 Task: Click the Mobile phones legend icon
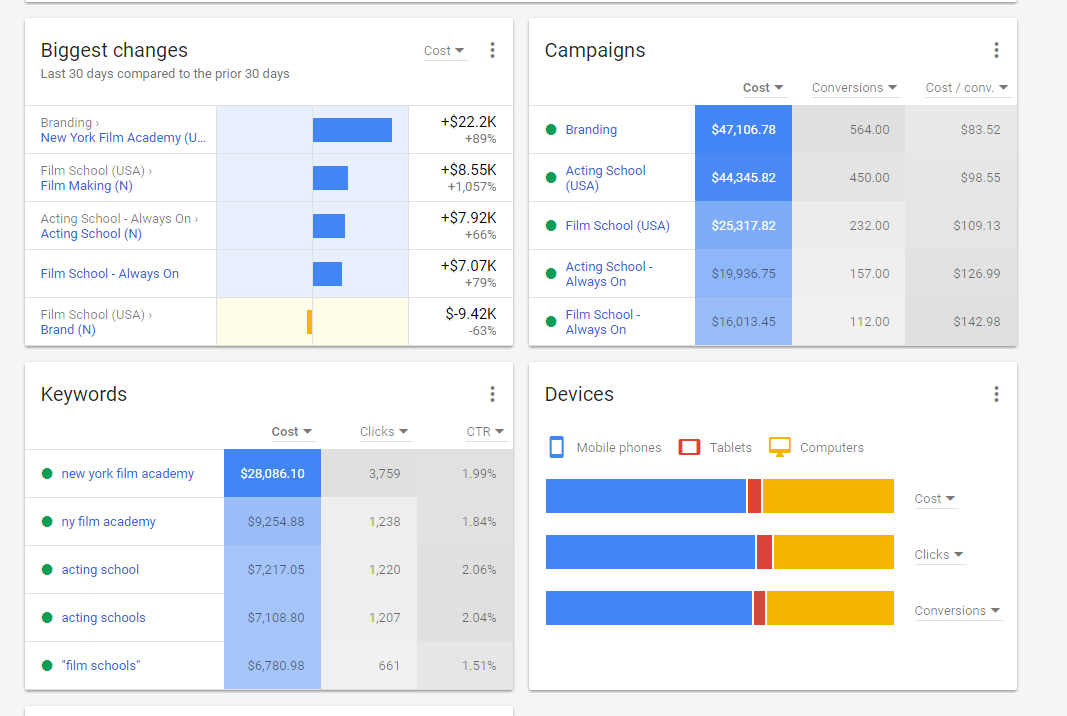[556, 447]
